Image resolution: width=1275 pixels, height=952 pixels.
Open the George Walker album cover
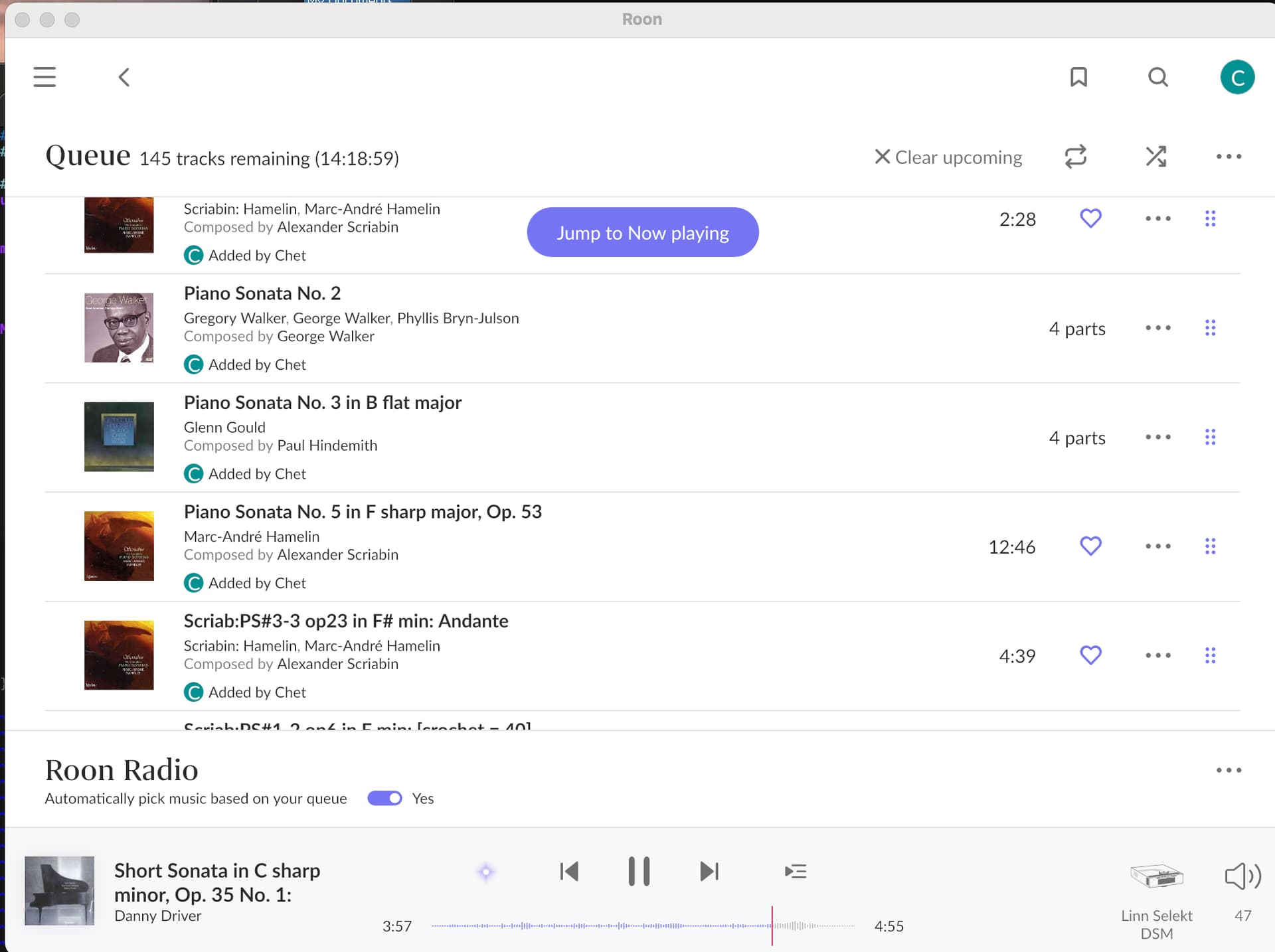(119, 327)
